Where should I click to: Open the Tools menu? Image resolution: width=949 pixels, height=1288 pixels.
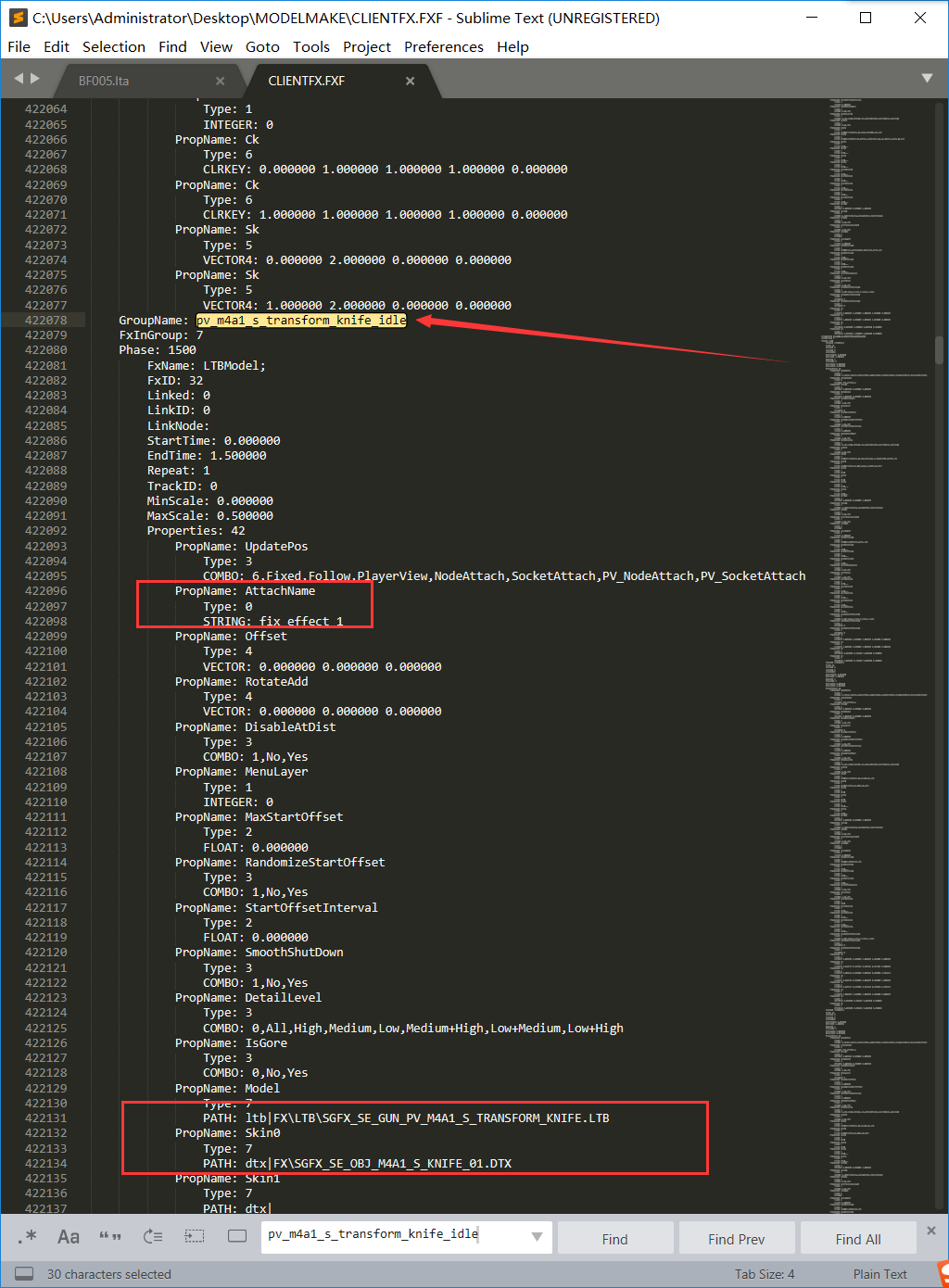tap(311, 46)
